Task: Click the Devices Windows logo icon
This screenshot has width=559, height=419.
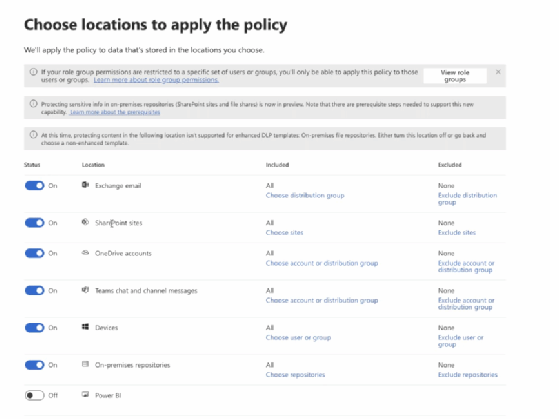Action: [85, 327]
